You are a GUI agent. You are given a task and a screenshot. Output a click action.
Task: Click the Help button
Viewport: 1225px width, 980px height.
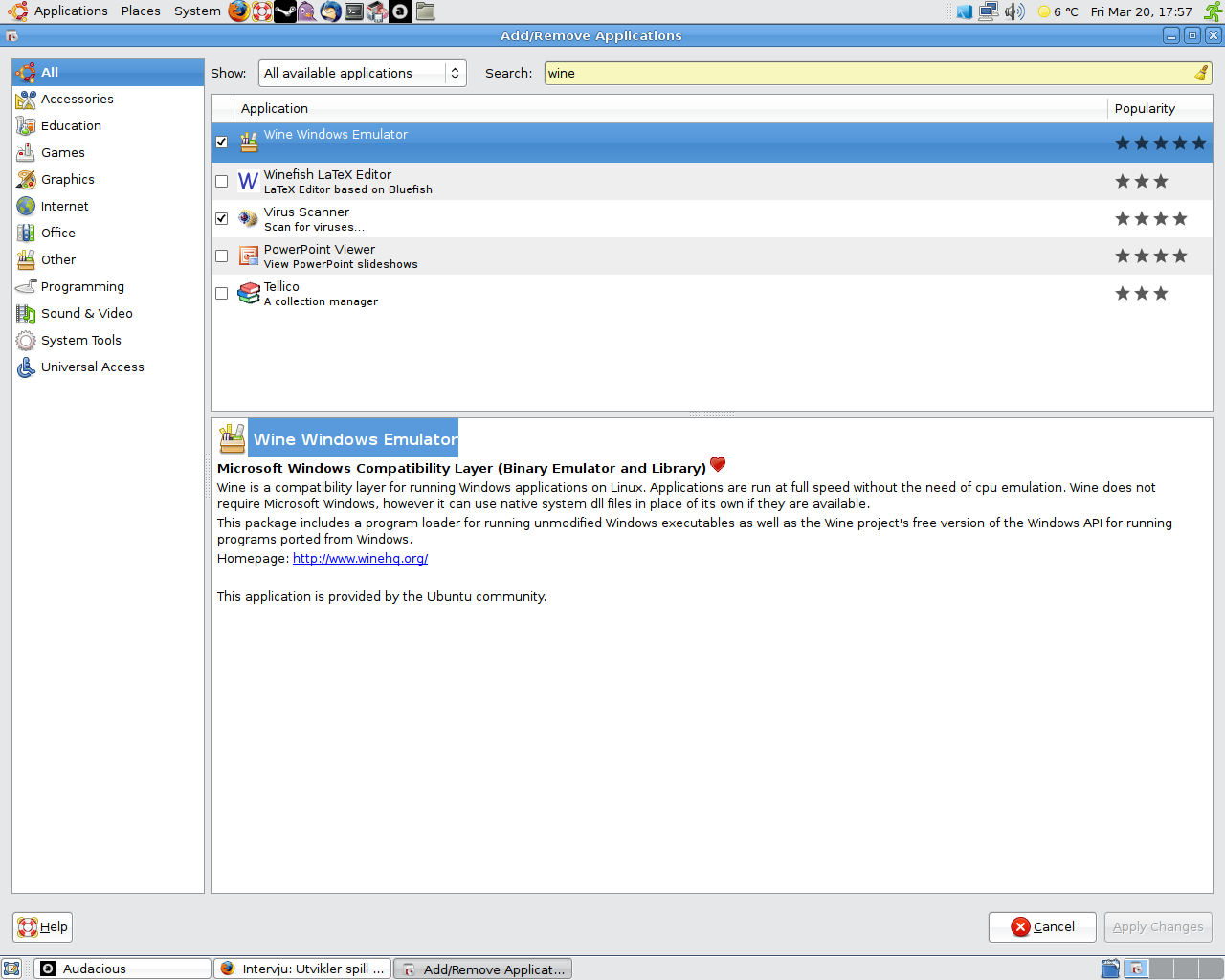[43, 926]
